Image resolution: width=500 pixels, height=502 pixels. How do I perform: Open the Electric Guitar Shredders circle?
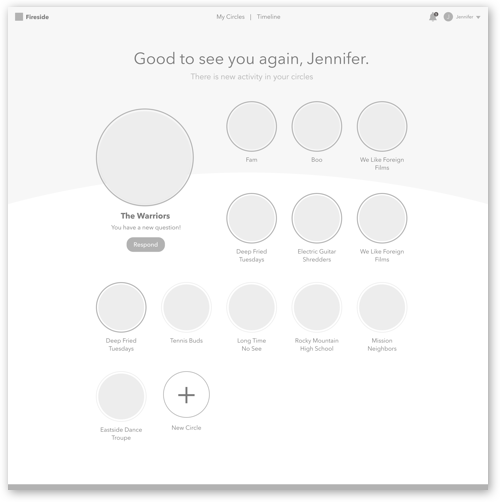317,218
